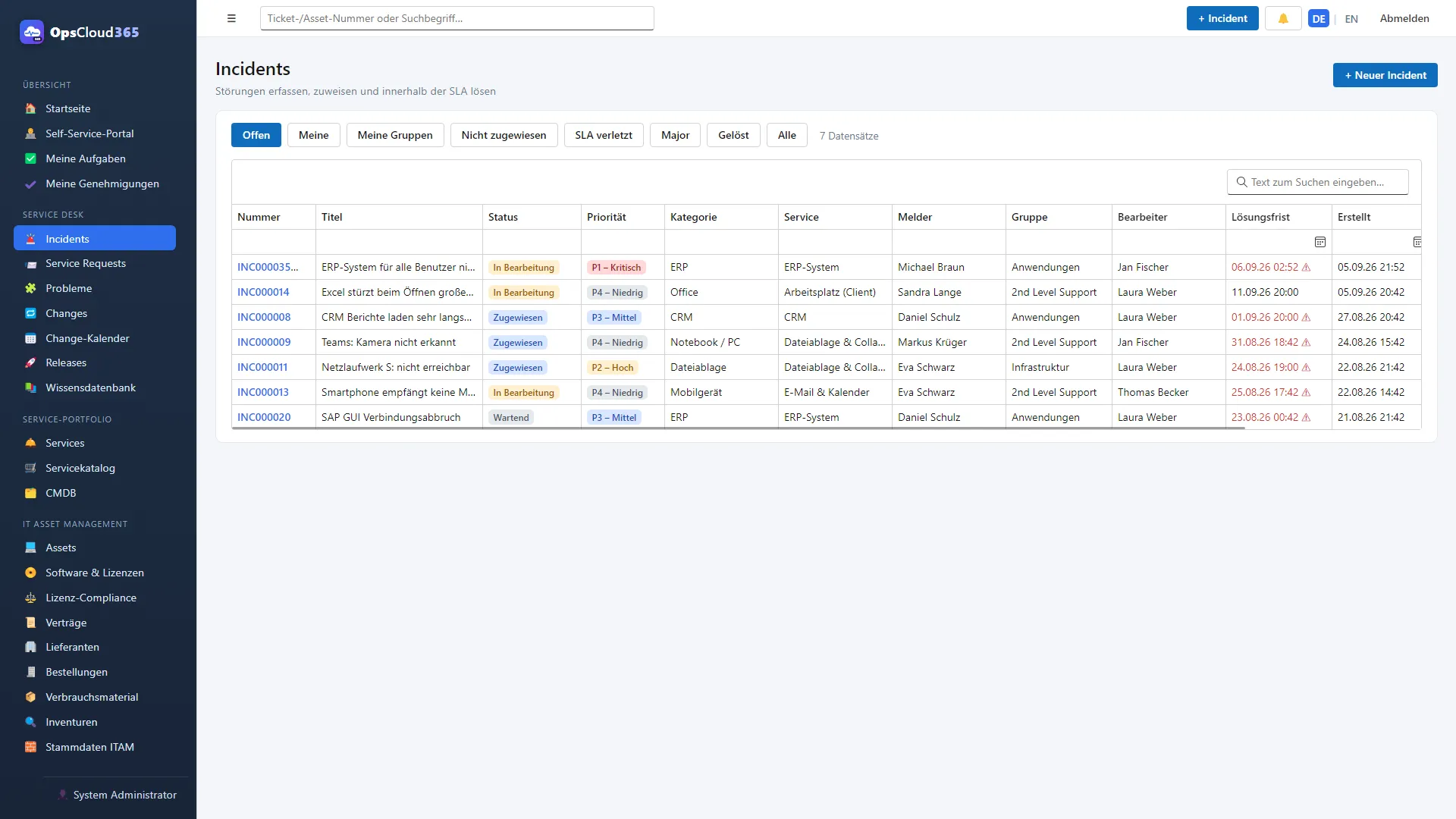Viewport: 1456px width, 819px height.
Task: Open incident INC000014
Action: point(263,292)
